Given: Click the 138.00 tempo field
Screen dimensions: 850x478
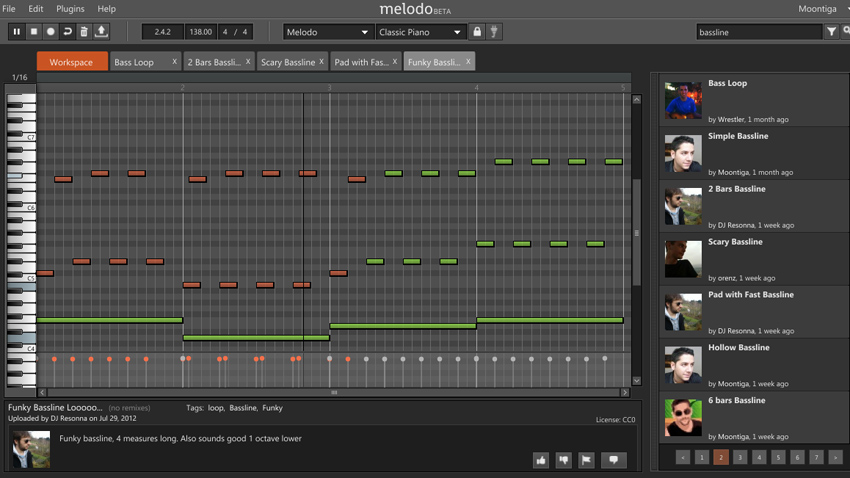Looking at the screenshot, I should tap(201, 32).
